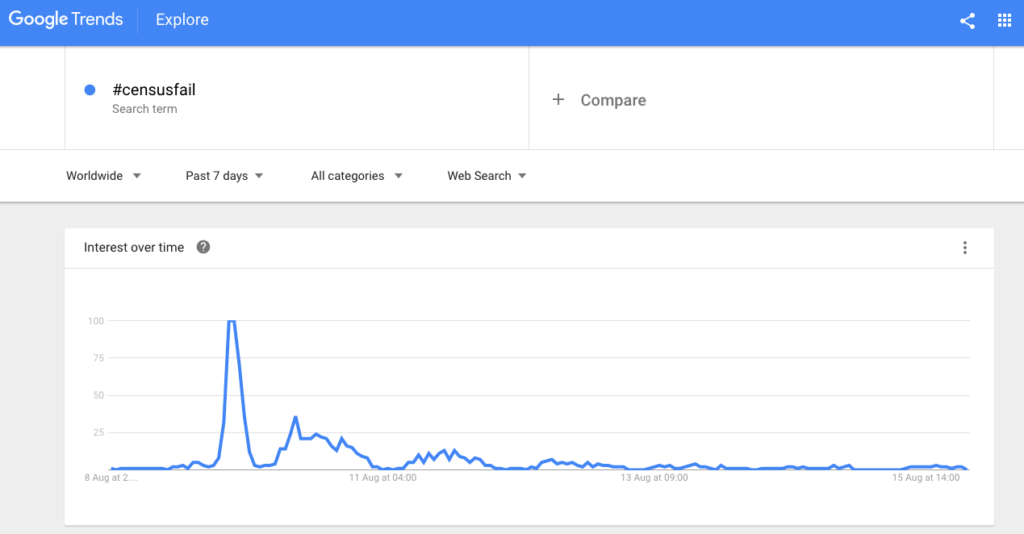Edit the #censusfail search term field

click(296, 98)
